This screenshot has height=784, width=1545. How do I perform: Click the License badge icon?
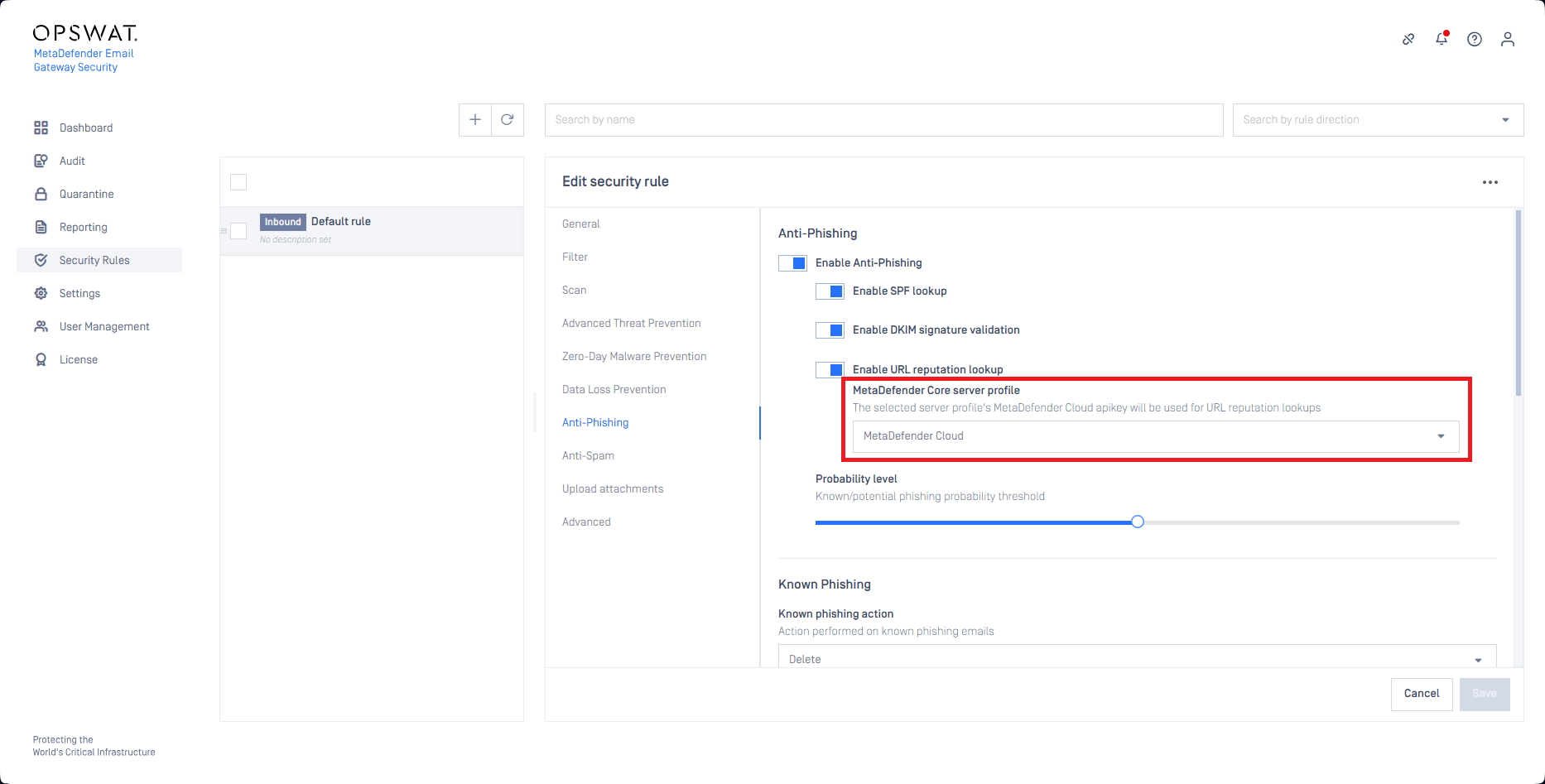[41, 359]
